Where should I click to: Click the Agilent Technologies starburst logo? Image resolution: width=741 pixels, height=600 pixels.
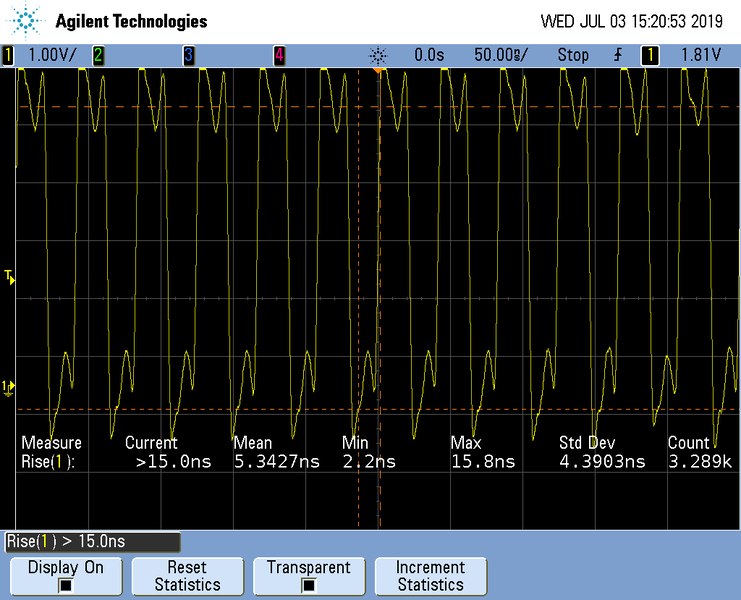point(26,20)
